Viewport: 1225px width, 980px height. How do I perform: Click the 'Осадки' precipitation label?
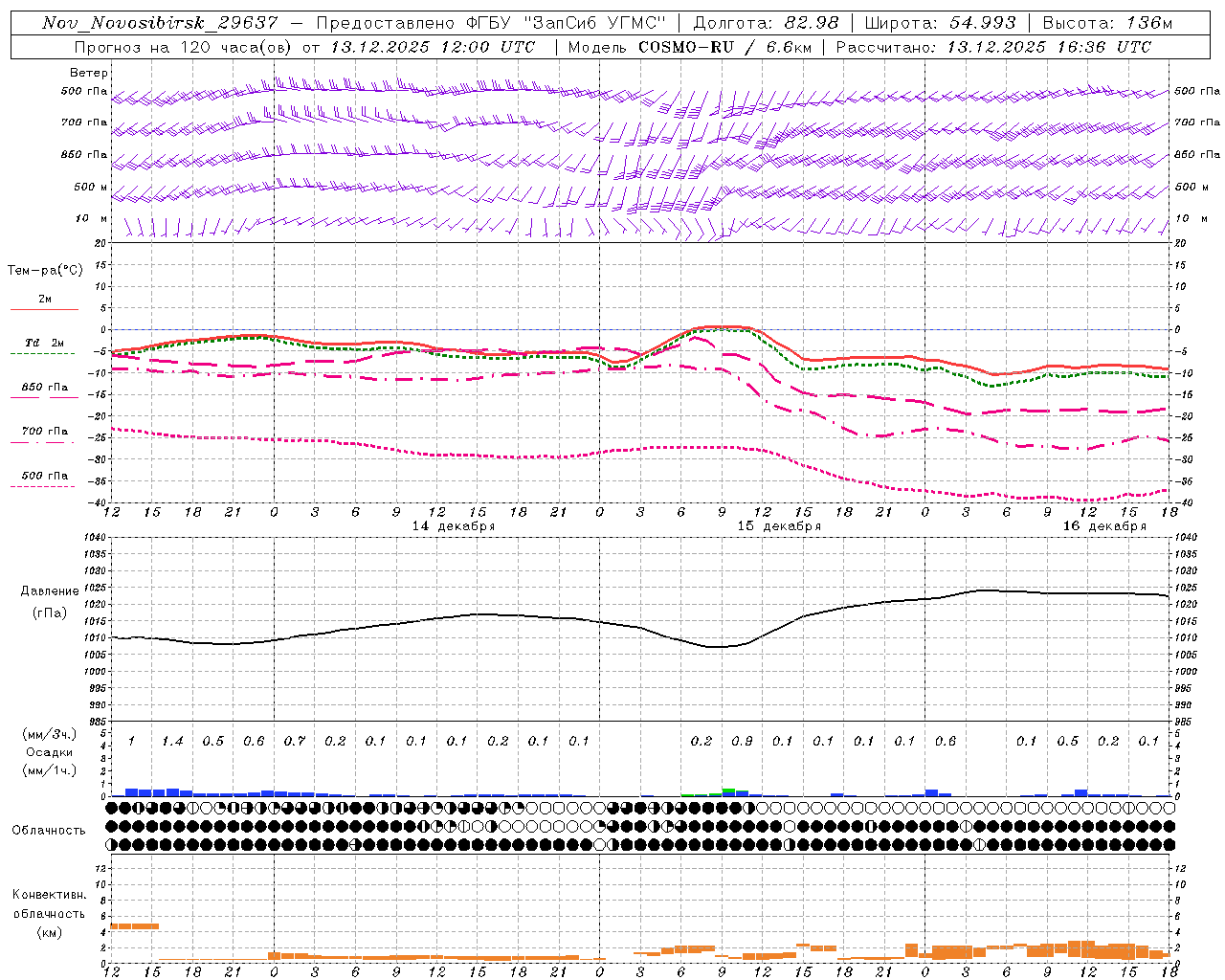point(50,752)
